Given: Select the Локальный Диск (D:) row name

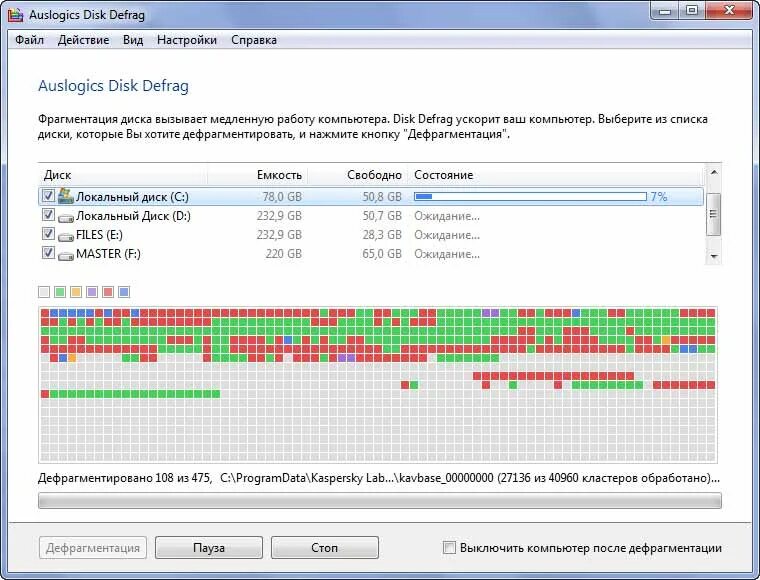Looking at the screenshot, I should coord(133,216).
